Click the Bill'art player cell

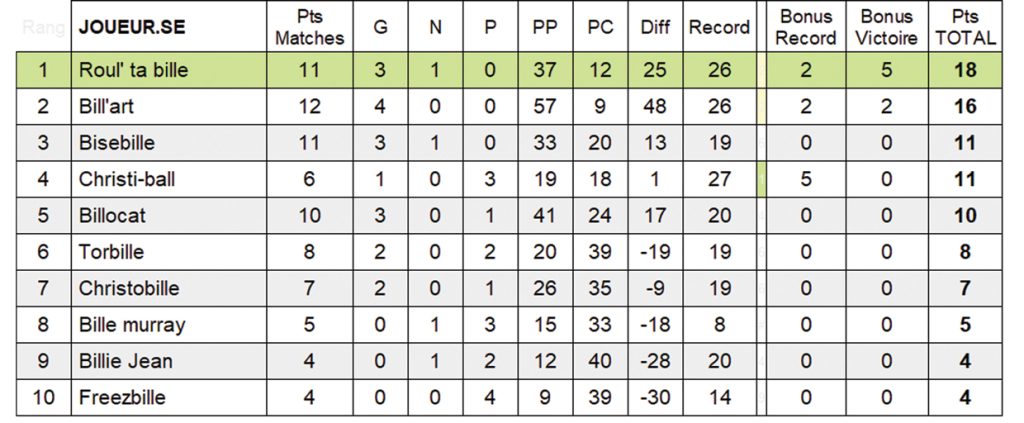168,106
